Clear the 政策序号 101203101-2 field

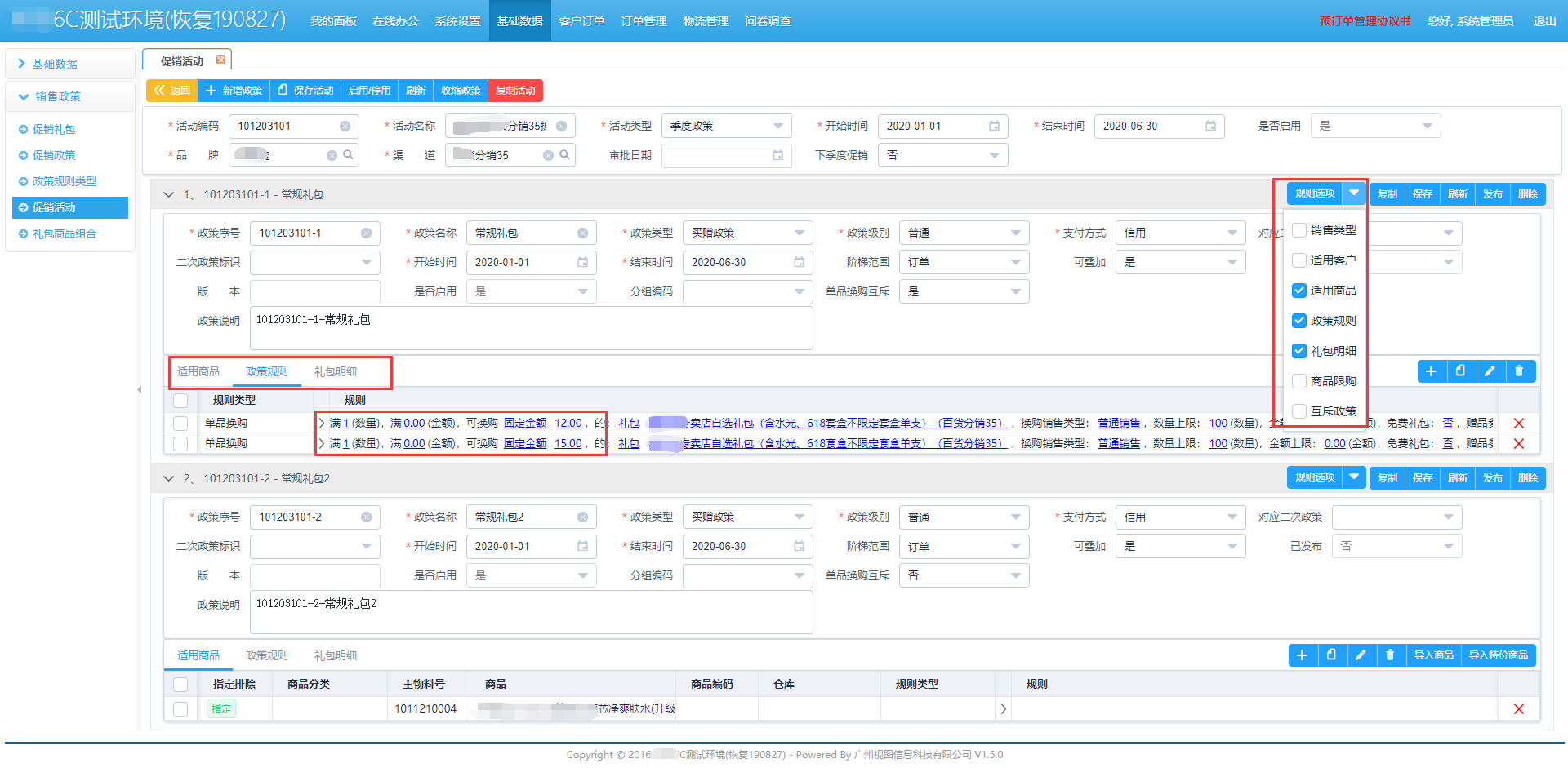(x=366, y=517)
